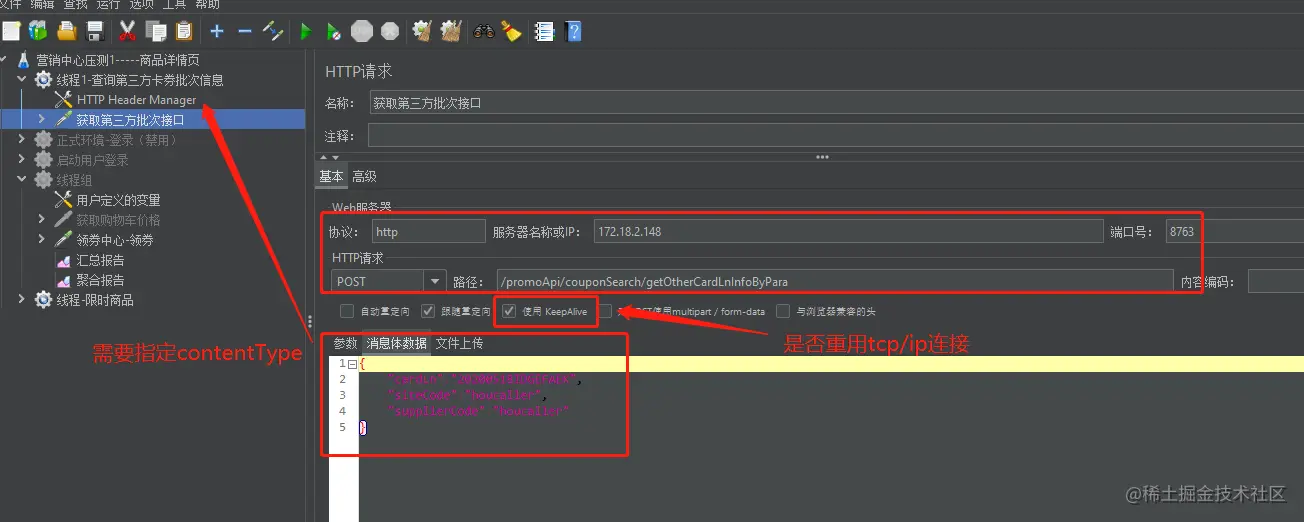Click the Shutdown test icon

pos(390,32)
